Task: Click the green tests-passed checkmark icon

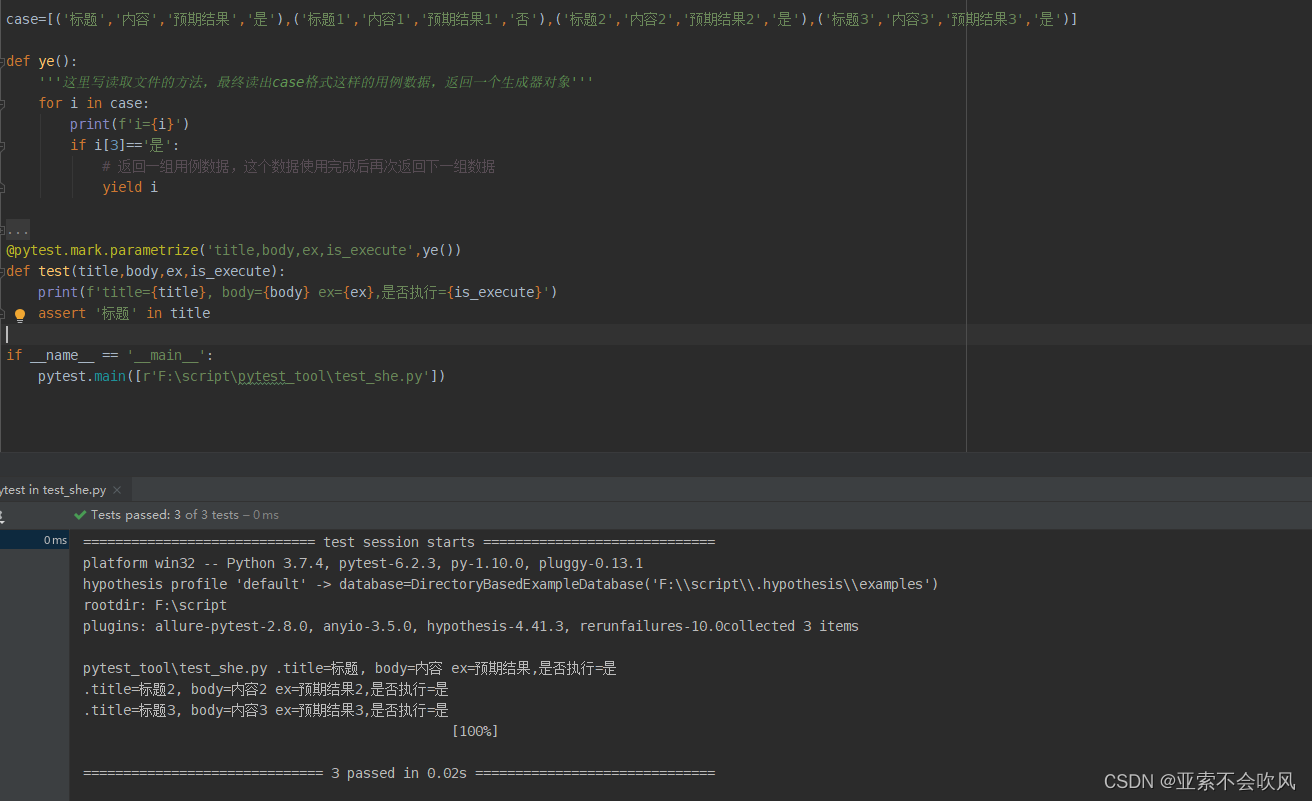Action: click(80, 515)
